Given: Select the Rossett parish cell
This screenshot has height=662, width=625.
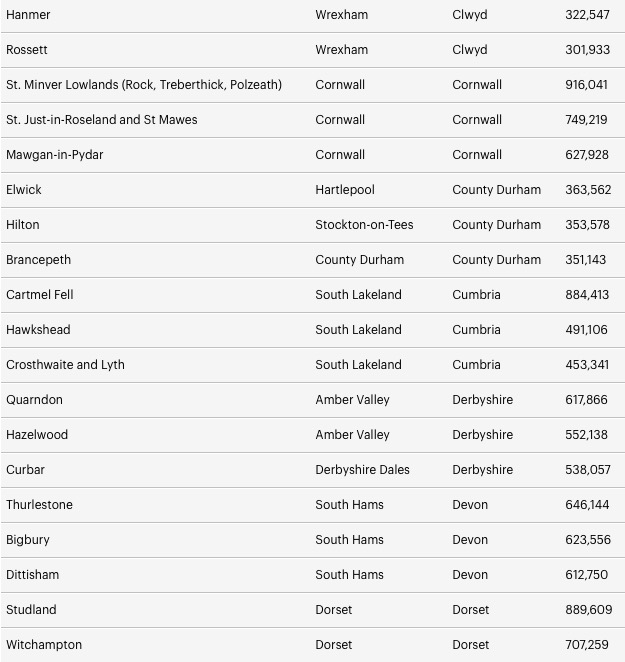Looking at the screenshot, I should click(27, 50).
